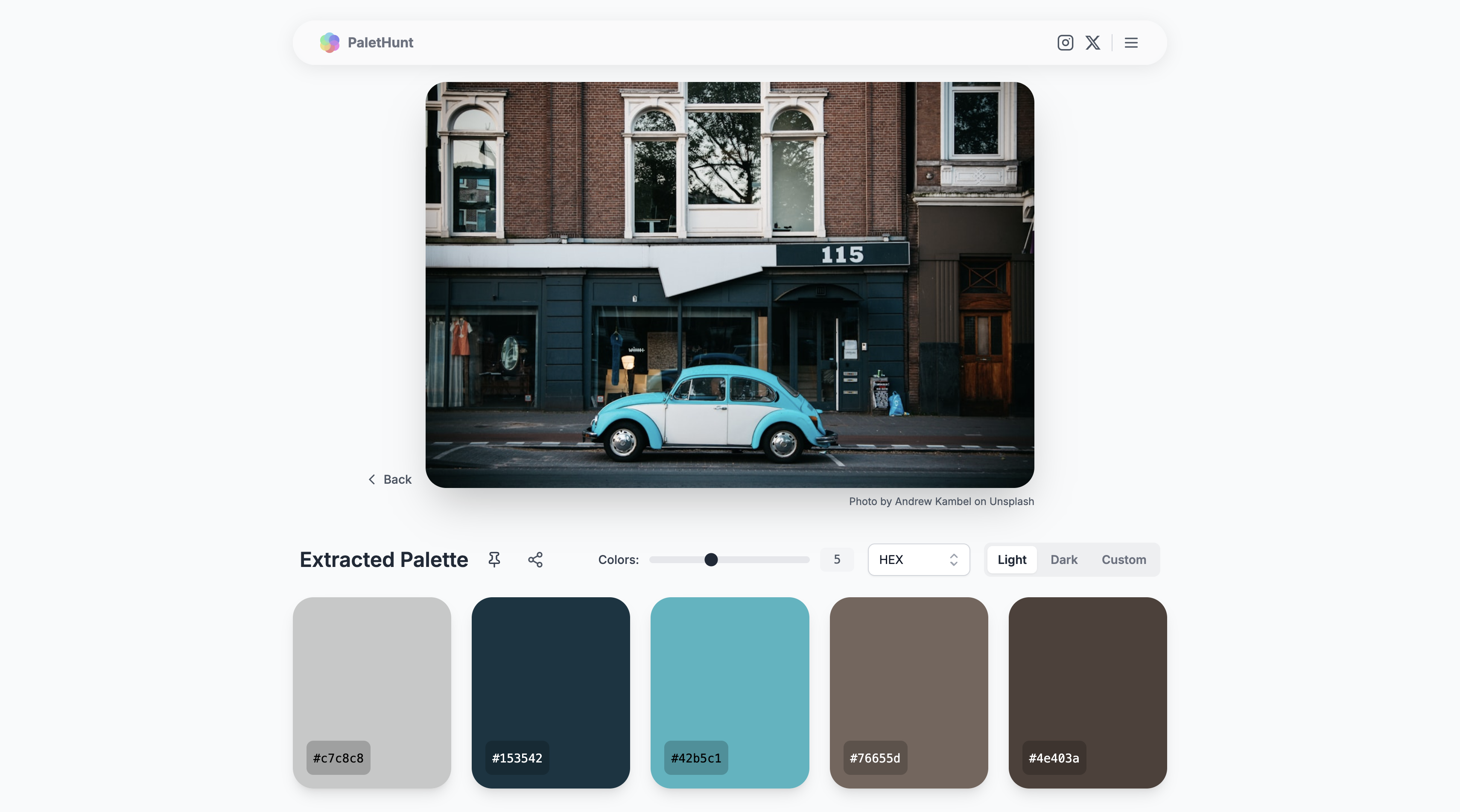Click the Back text link
Image resolution: width=1460 pixels, height=812 pixels.
tap(397, 479)
